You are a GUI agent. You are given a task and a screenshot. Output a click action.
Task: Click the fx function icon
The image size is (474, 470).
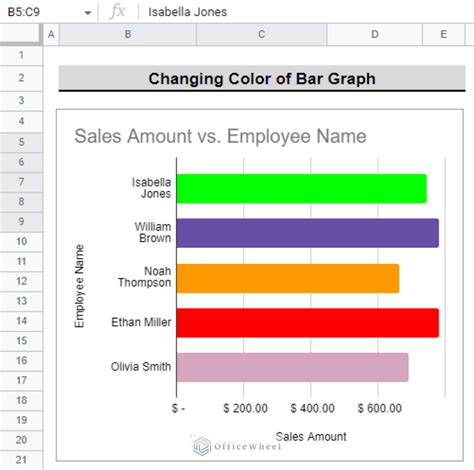[x=118, y=12]
